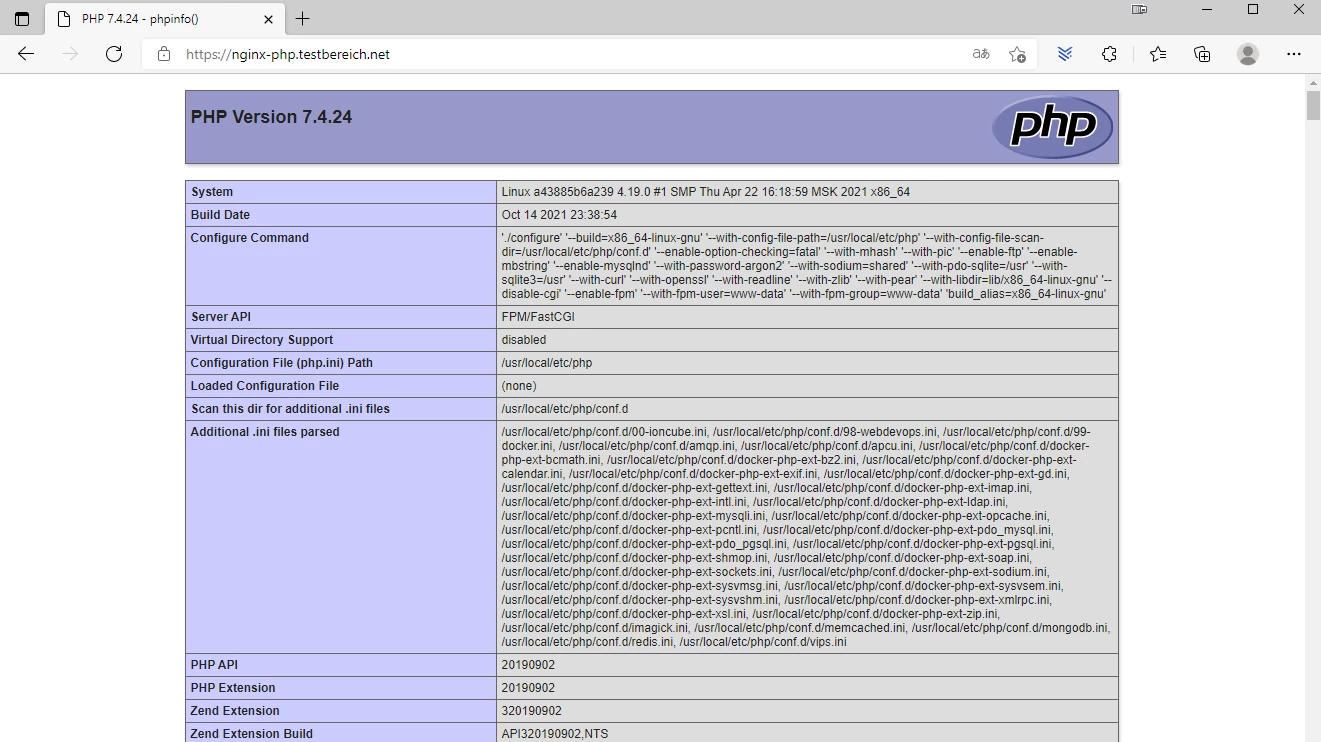Screen dimensions: 1321x742
Task: Click the vertical scrollbar thumb
Action: pyautogui.click(x=1312, y=104)
